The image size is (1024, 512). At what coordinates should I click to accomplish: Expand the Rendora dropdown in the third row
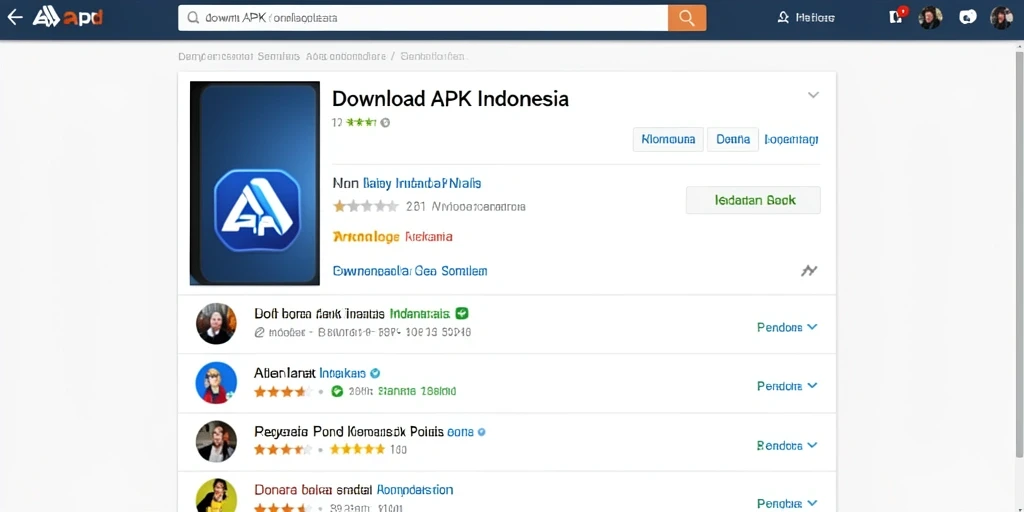pos(787,445)
